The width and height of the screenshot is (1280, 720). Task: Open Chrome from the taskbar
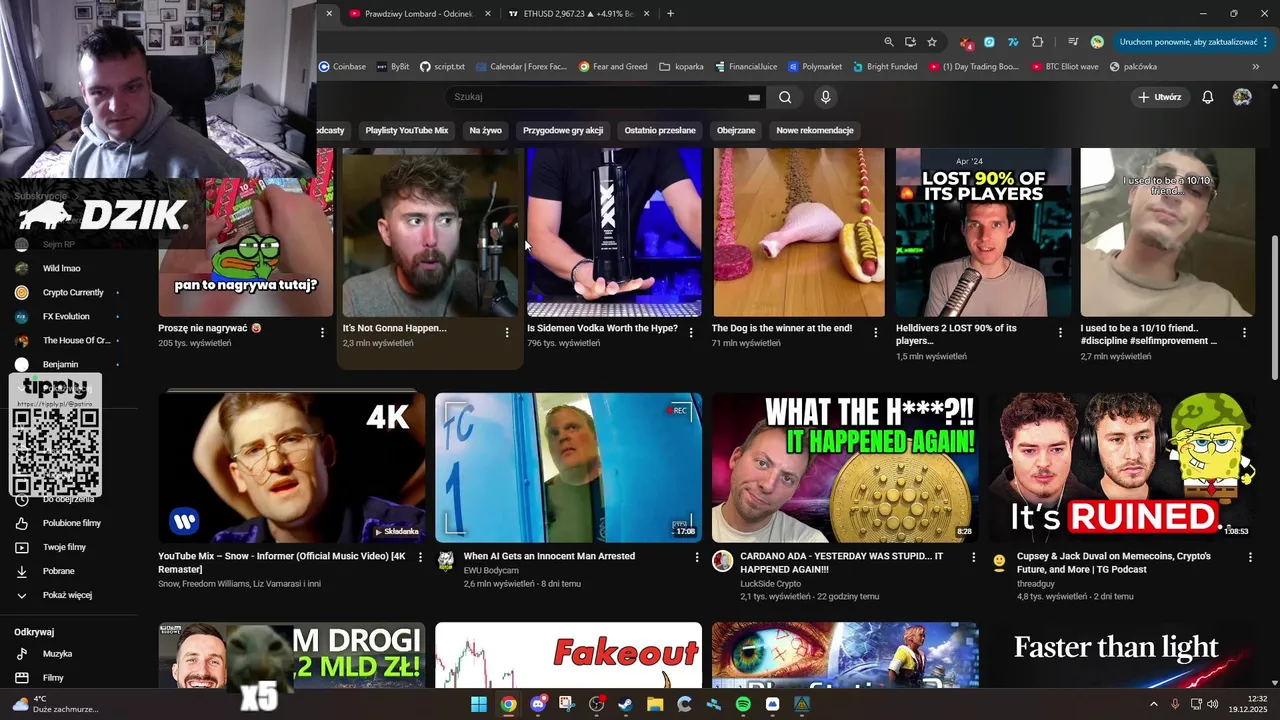tap(508, 704)
